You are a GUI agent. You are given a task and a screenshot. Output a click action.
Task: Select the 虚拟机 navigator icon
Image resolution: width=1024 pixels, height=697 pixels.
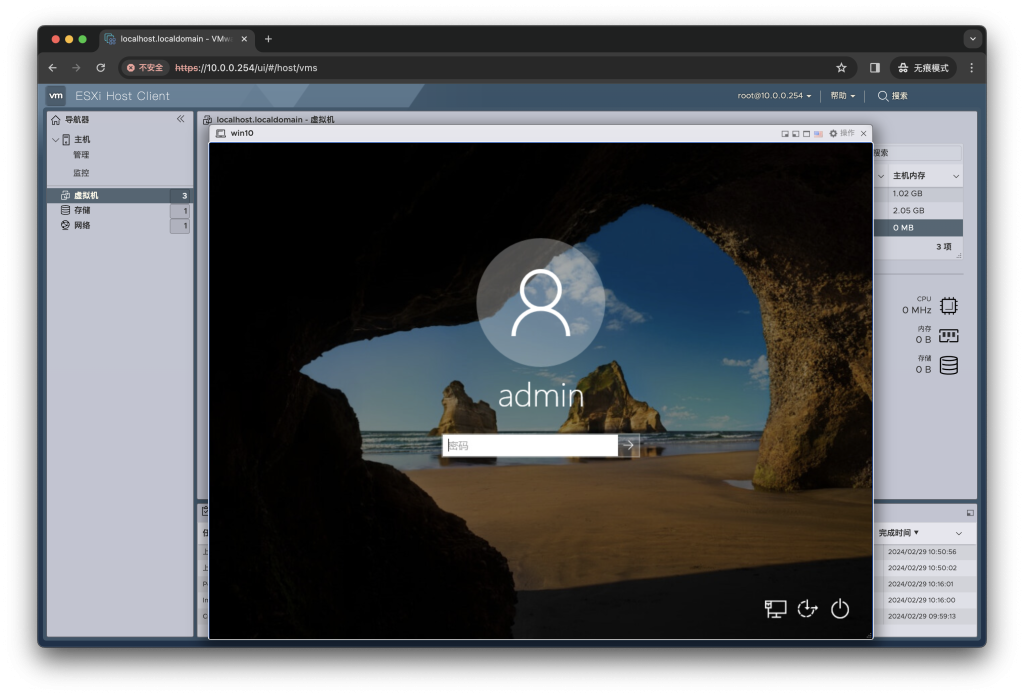pyautogui.click(x=66, y=196)
